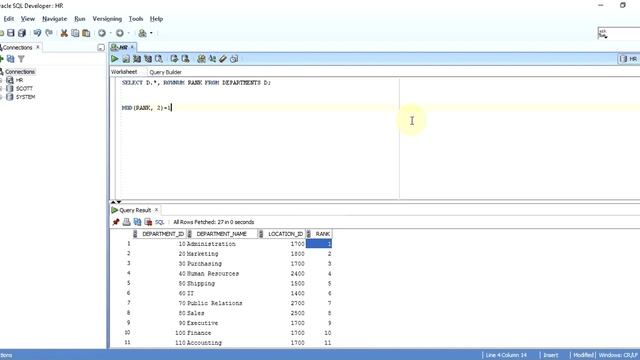Click the Redo icon in main toolbar

pos(49,33)
